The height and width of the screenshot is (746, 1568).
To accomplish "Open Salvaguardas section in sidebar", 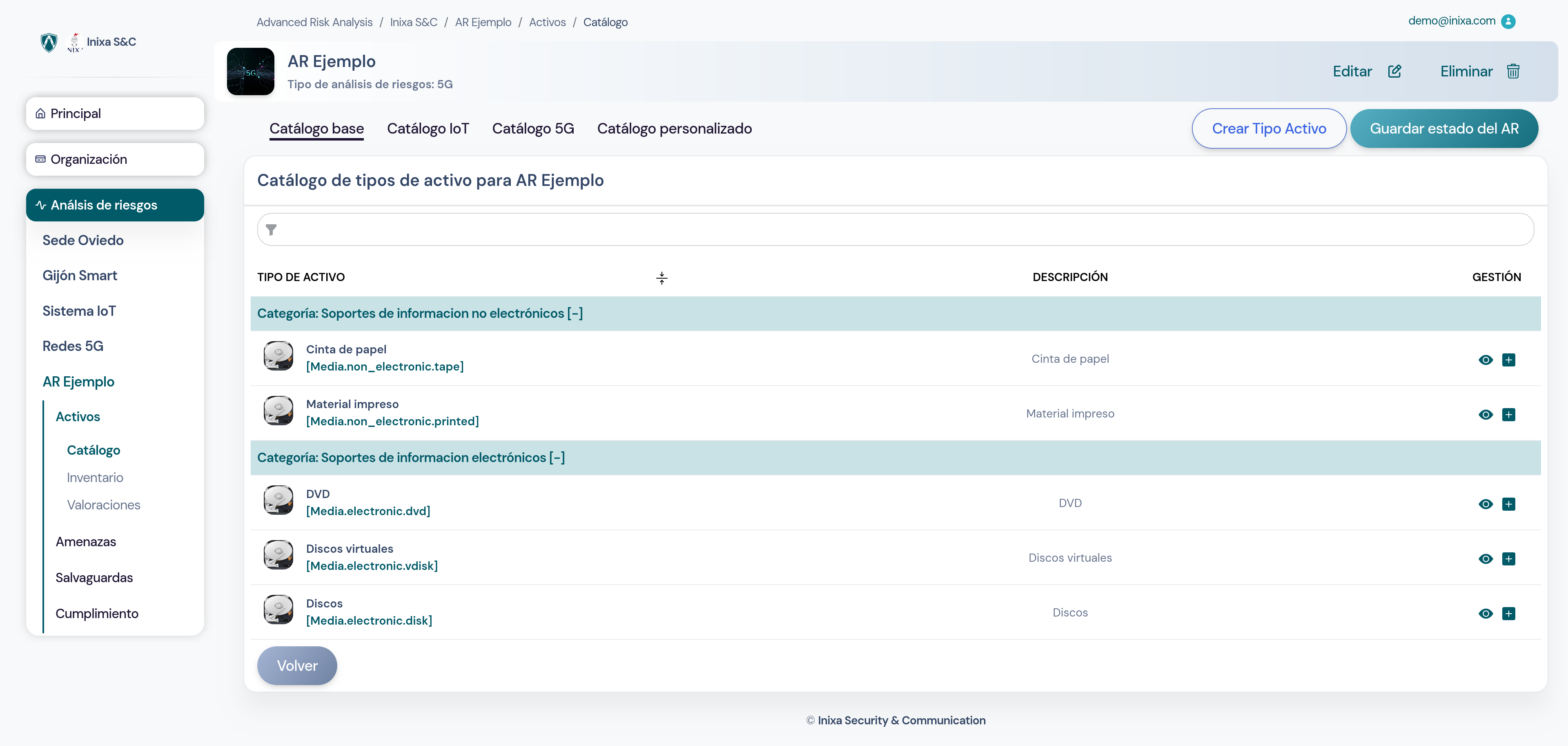I will (x=94, y=577).
